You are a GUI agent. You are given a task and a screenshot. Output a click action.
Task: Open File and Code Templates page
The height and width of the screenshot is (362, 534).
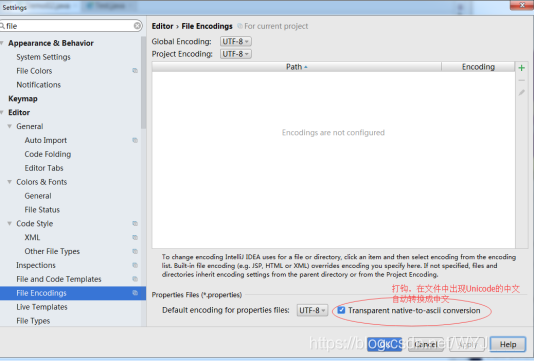[x=59, y=279]
